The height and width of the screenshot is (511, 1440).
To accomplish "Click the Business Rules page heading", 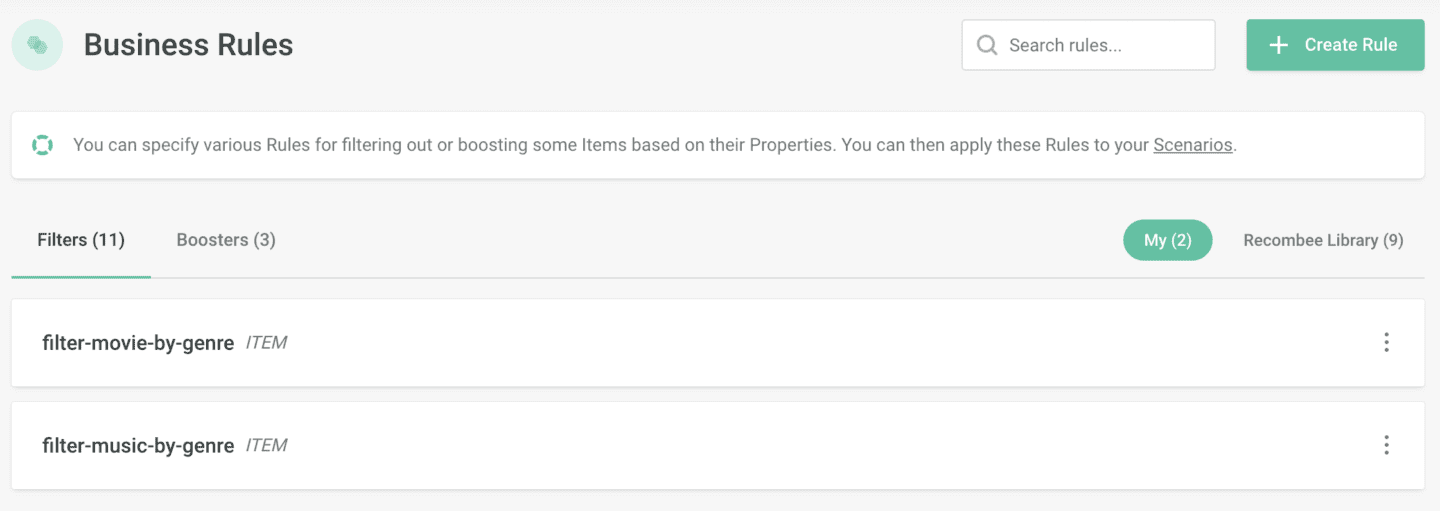I will point(188,45).
